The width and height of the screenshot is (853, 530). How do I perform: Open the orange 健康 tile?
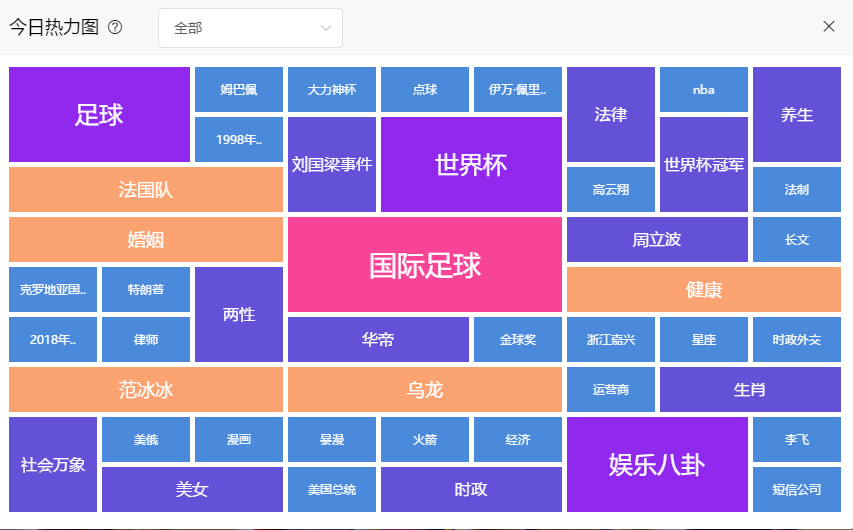[x=704, y=290]
